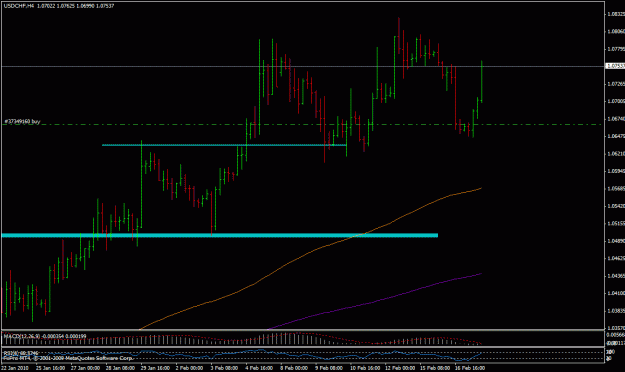This screenshot has width=625, height=372.
Task: Click the 1.0621 price scale label
Action: click(x=616, y=154)
